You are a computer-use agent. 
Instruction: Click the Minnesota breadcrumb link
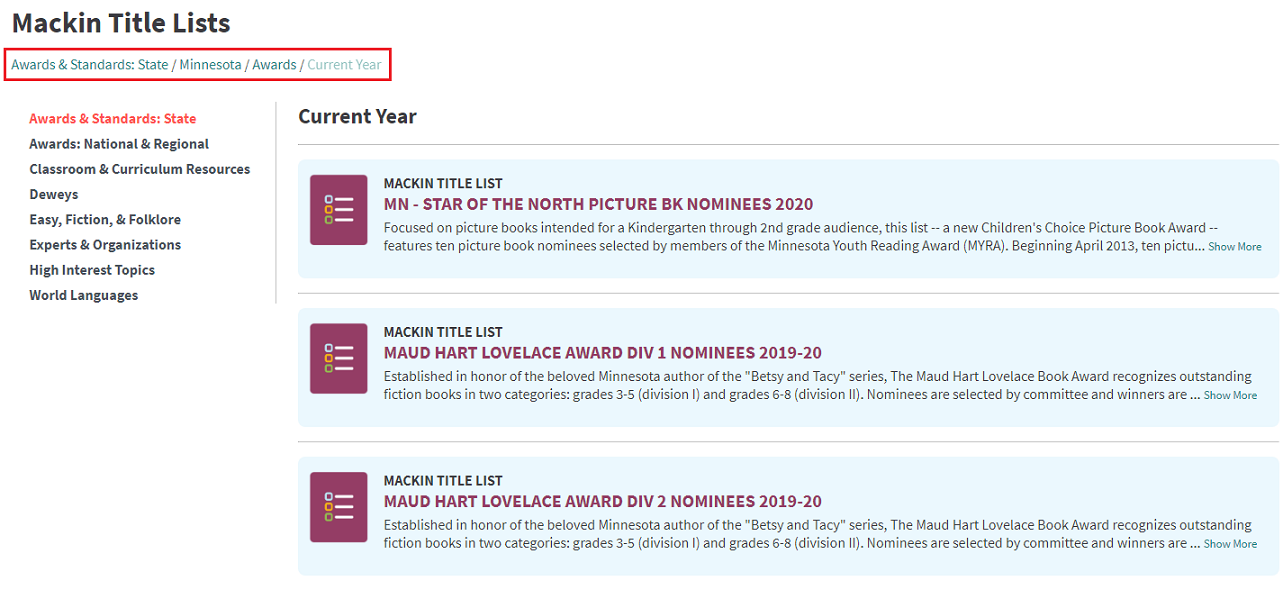[x=210, y=65]
